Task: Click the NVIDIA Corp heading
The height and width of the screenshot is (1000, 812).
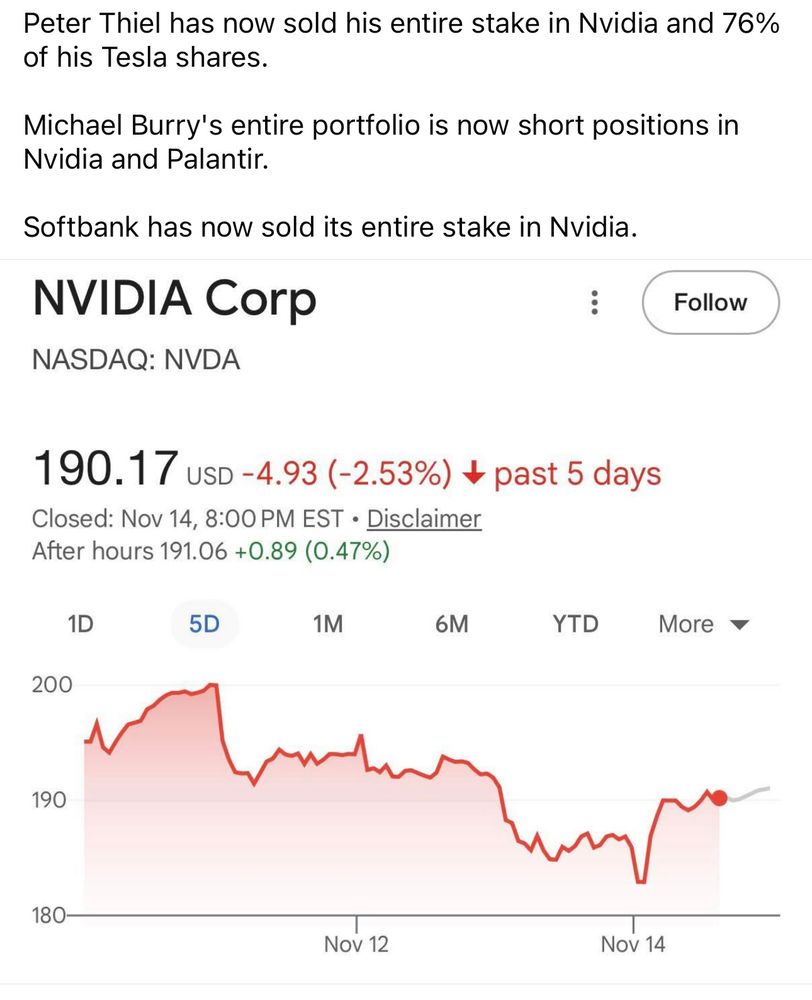Action: (x=174, y=298)
